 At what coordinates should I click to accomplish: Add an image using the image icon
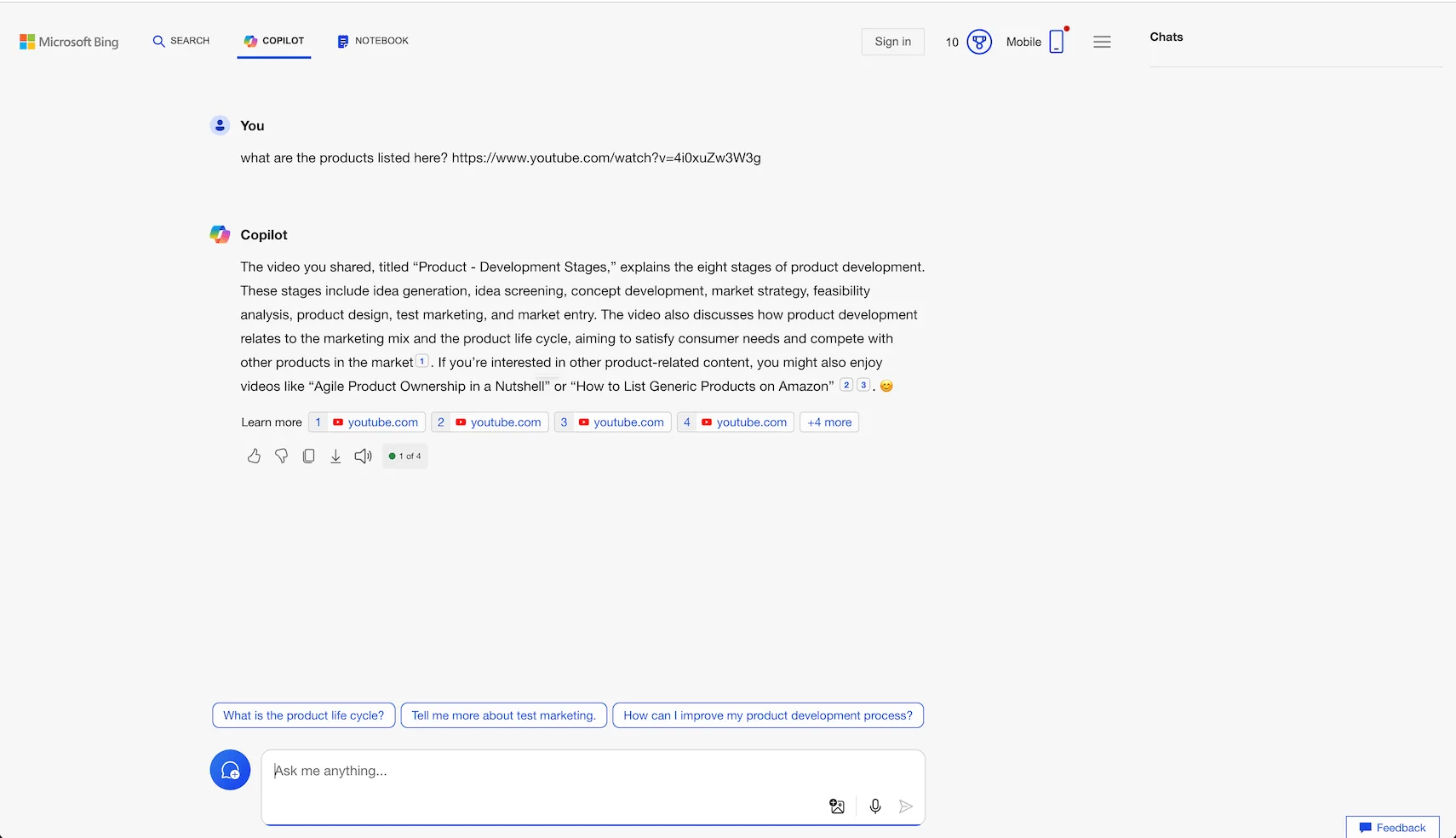(x=837, y=806)
